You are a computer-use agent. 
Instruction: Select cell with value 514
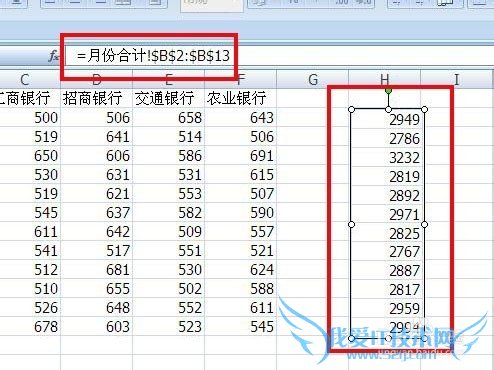point(169,136)
